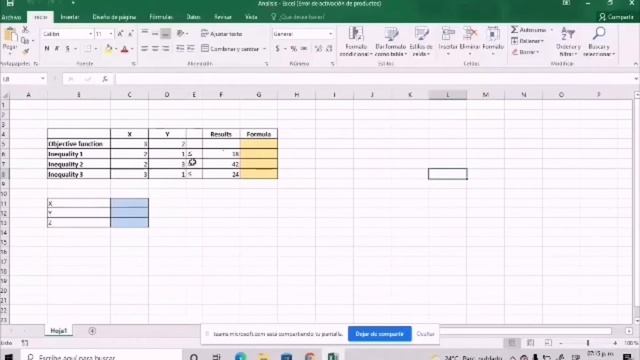Open Ordenar y filtrar icon

[x=568, y=34]
